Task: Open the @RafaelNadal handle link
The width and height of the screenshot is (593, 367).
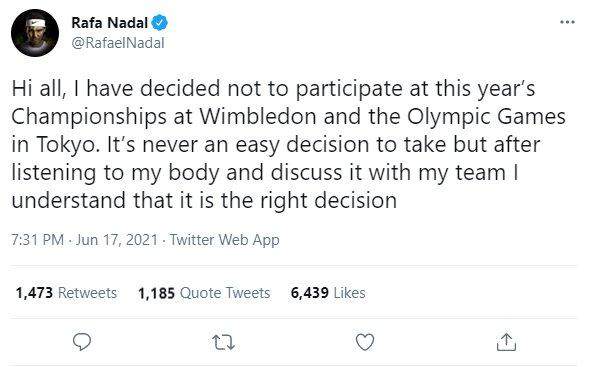Action: pyautogui.click(x=118, y=43)
